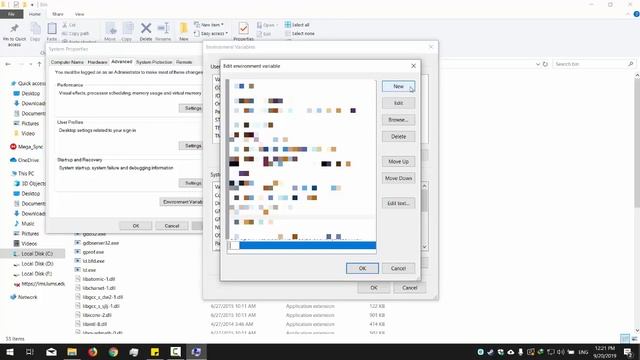Image resolution: width=640 pixels, height=360 pixels.
Task: Open the address bar history dropdown
Action: (x=538, y=64)
